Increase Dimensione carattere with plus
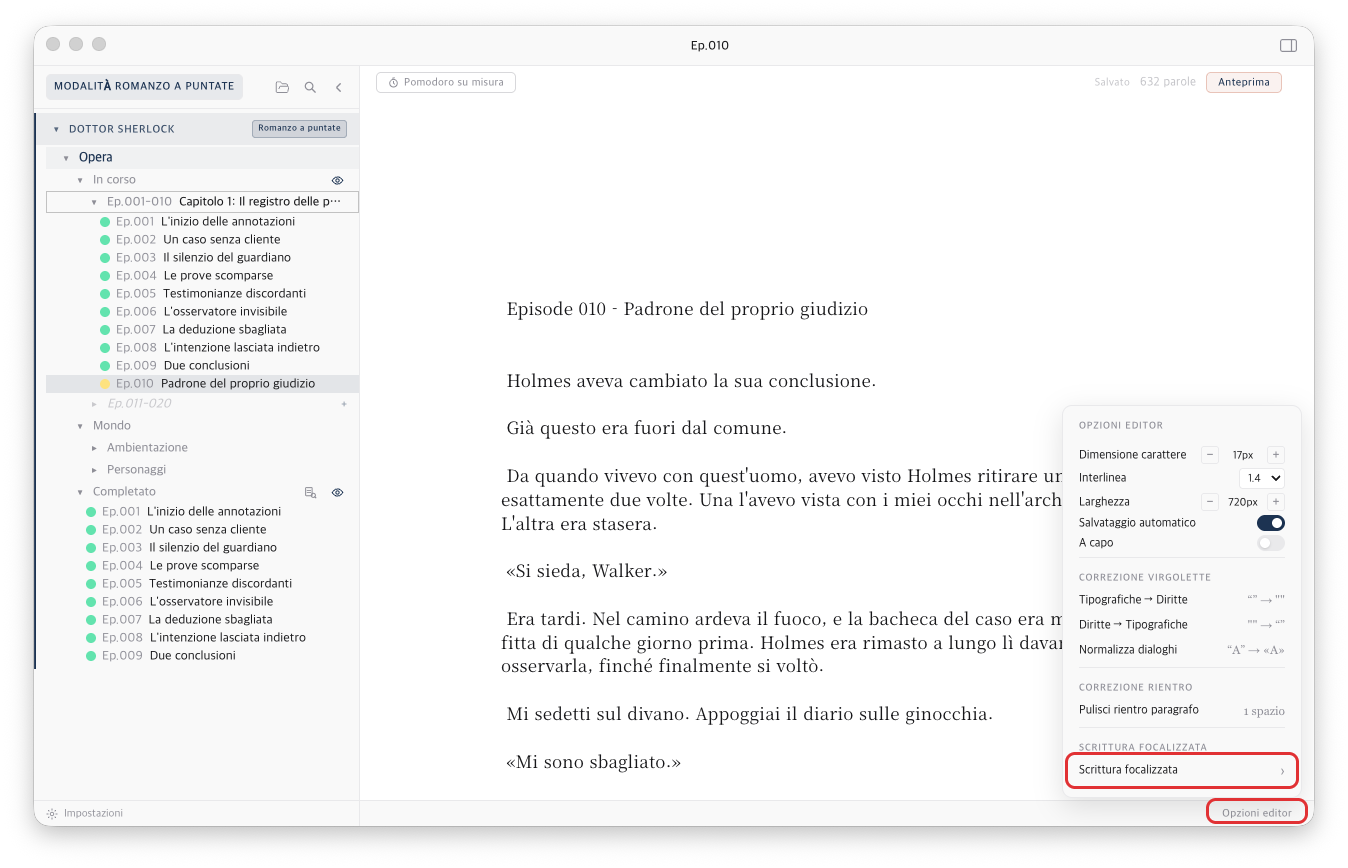The image size is (1348, 868). coord(1276,455)
